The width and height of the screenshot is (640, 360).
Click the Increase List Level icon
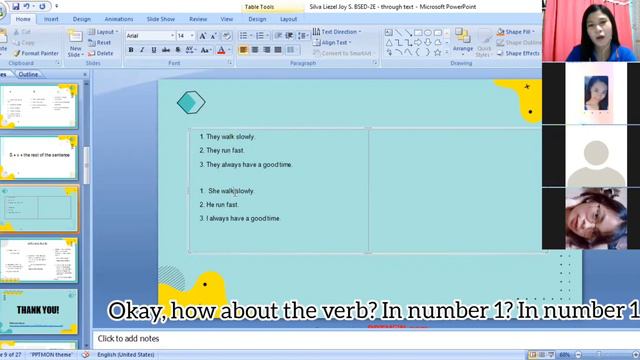(x=289, y=36)
